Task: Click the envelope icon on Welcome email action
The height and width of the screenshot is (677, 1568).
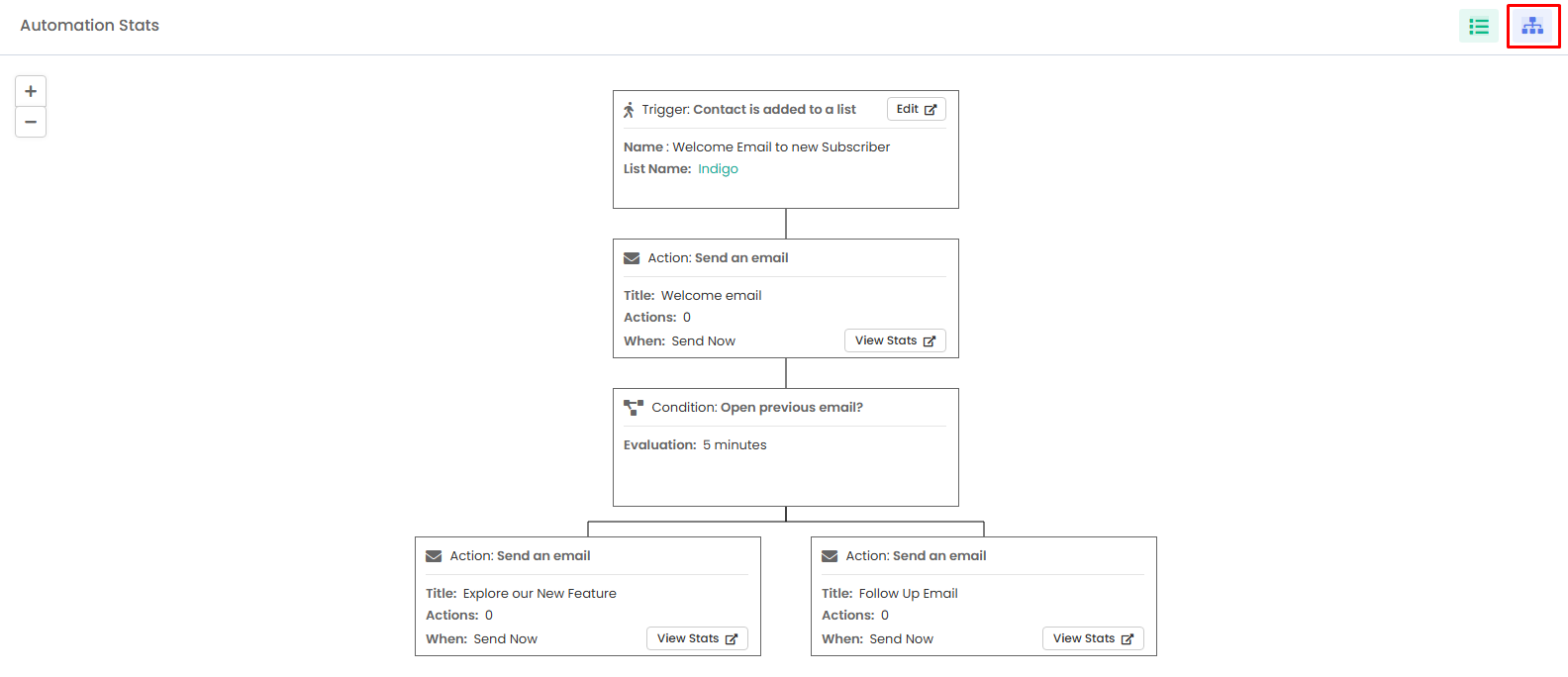Action: point(632,258)
